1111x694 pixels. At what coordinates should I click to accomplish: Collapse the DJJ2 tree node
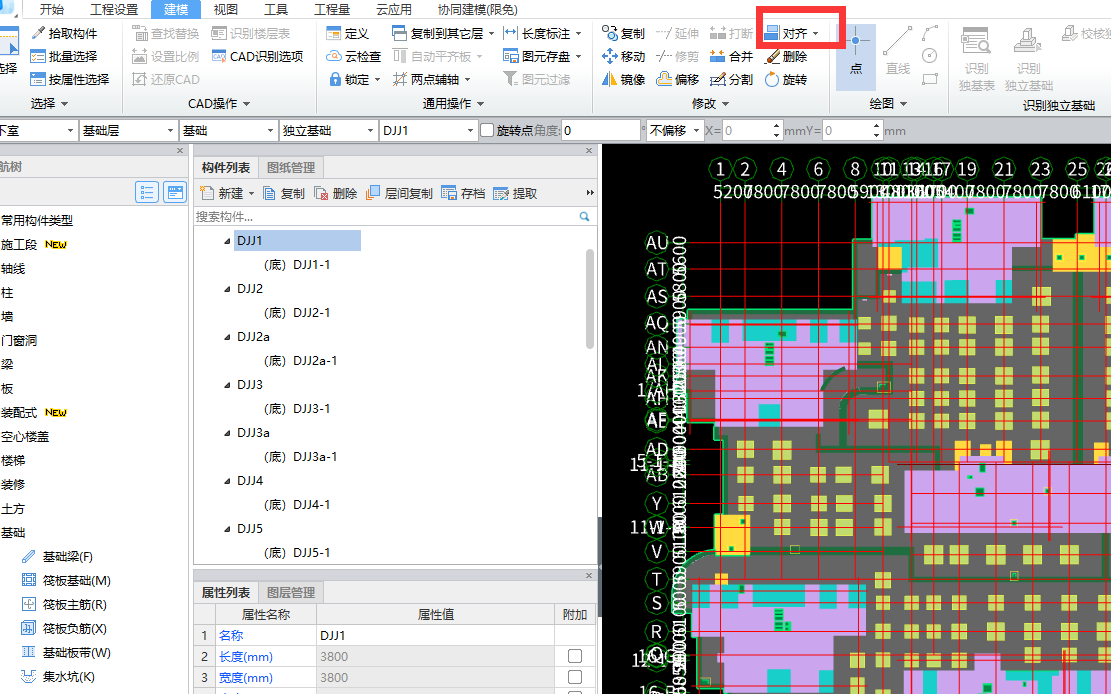point(227,289)
